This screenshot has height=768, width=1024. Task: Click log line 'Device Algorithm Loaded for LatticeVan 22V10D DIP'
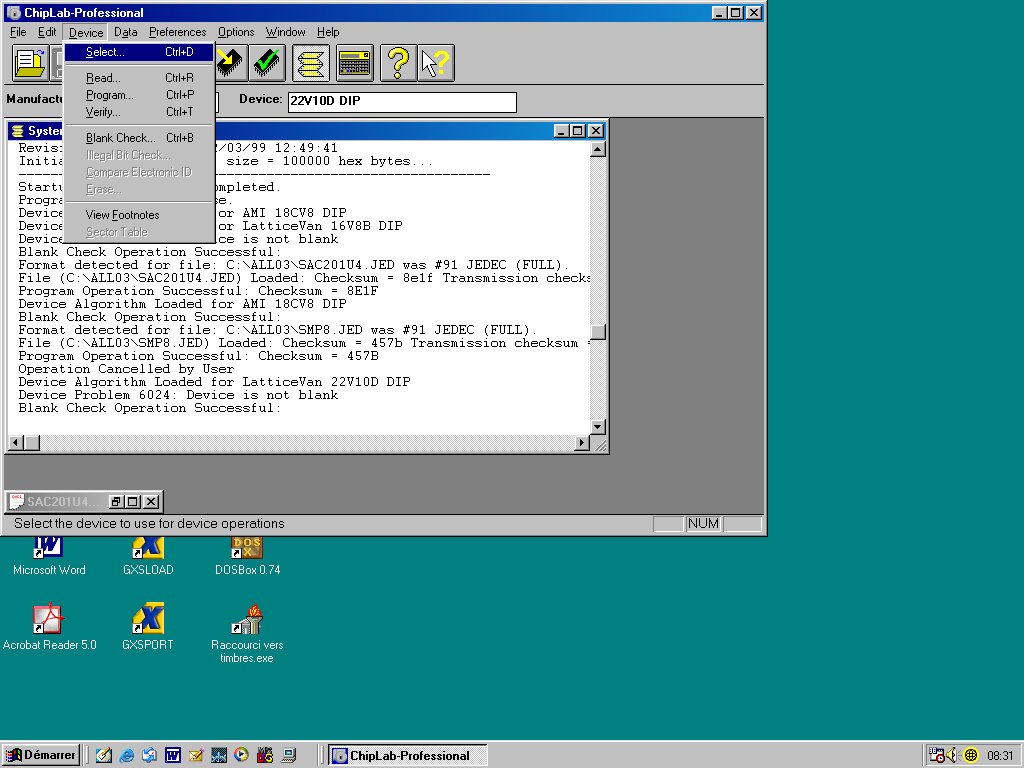coord(214,382)
